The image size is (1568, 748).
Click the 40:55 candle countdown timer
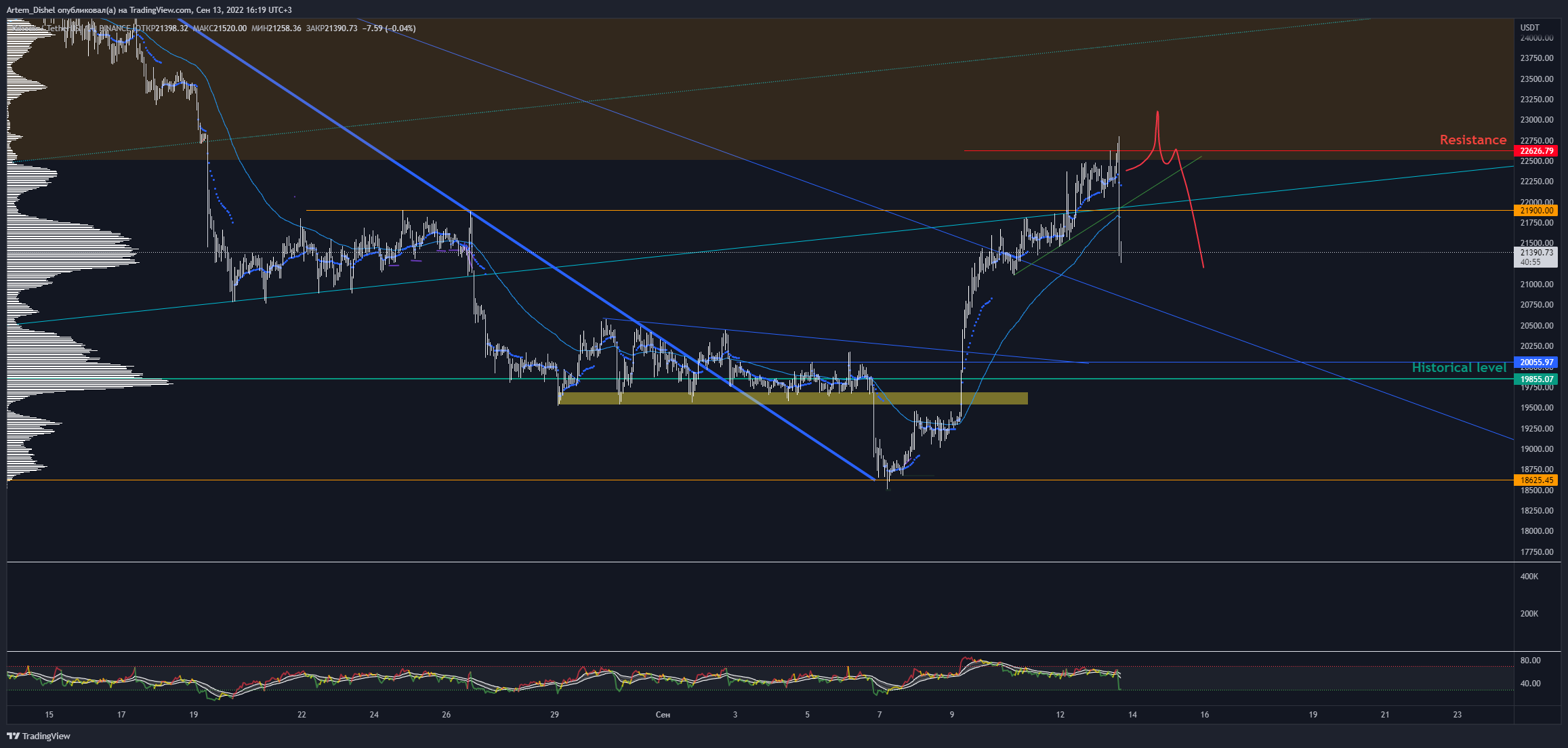pos(1530,262)
